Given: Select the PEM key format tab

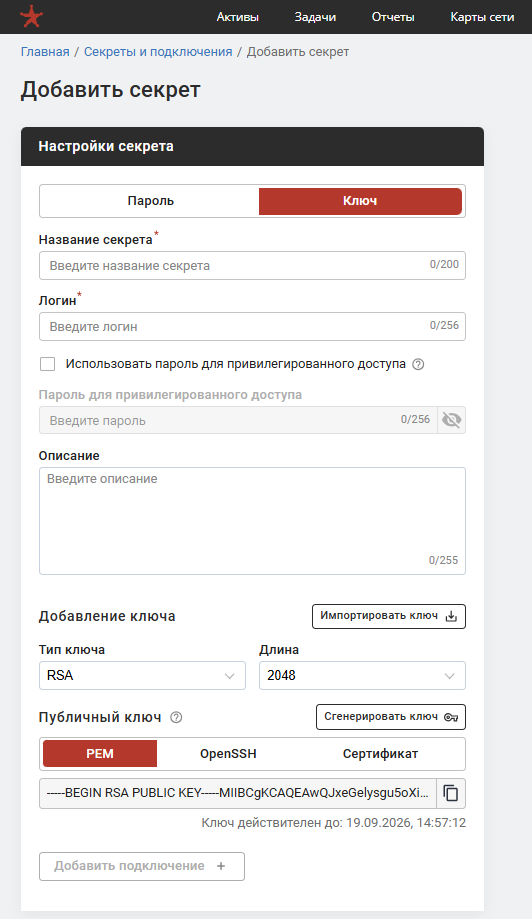Looking at the screenshot, I should (100, 754).
